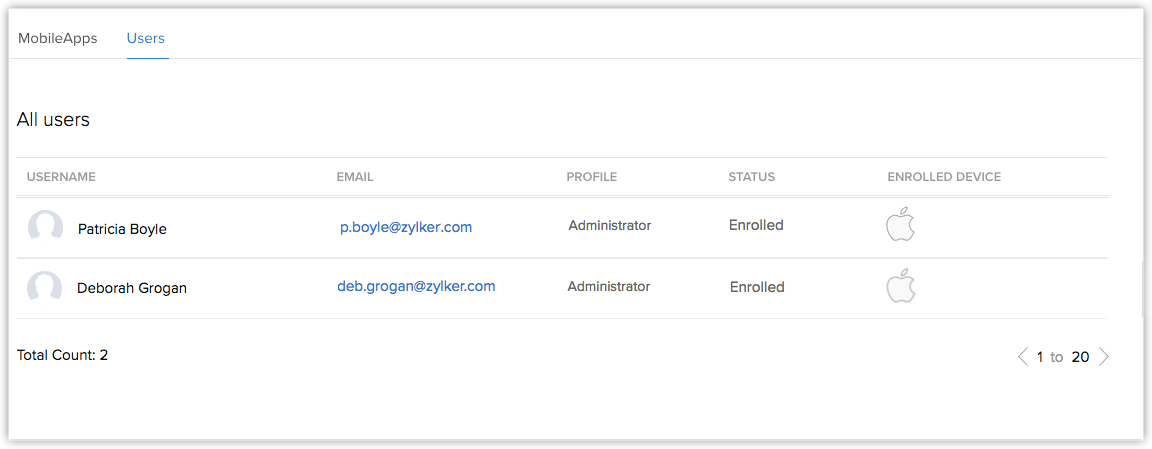The image size is (1152, 449).
Task: Switch to the MobileApps tab
Action: (58, 39)
